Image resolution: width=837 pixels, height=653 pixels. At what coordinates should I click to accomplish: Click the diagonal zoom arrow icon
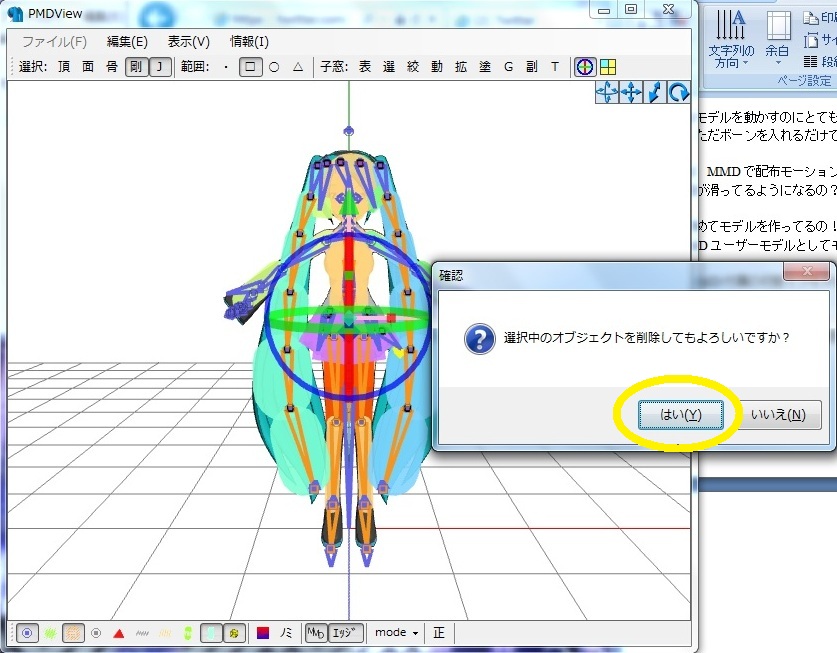[x=655, y=93]
